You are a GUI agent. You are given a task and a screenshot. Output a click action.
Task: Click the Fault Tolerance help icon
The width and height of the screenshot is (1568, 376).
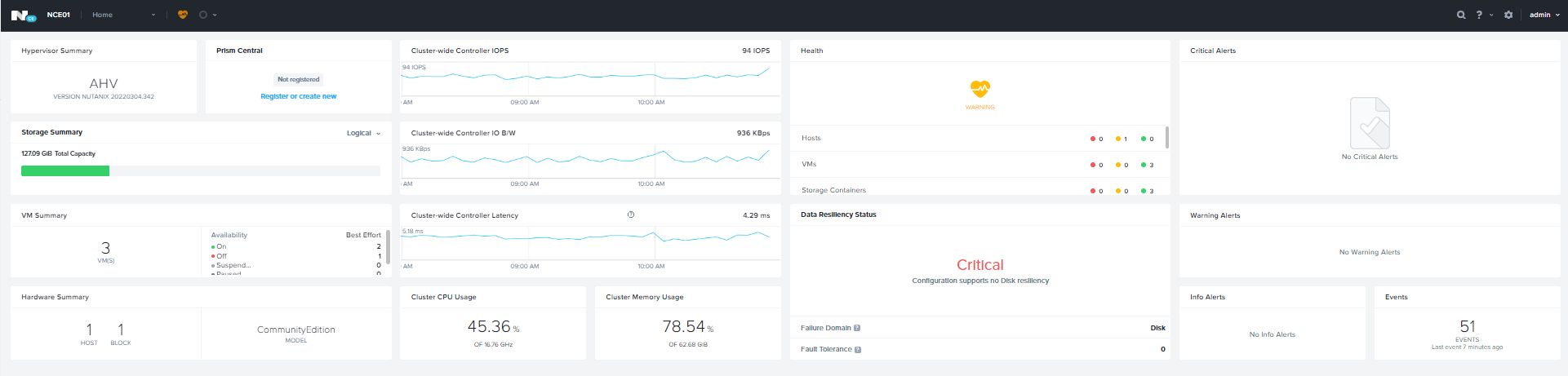[x=858, y=349]
